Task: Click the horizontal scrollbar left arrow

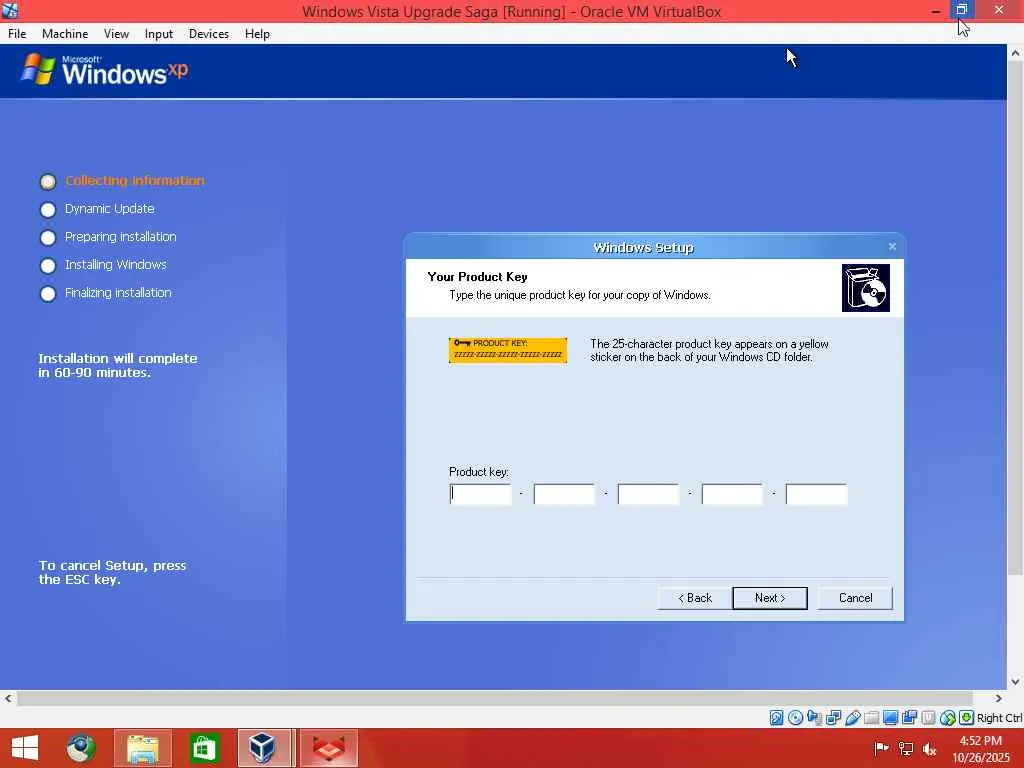Action: click(8, 698)
